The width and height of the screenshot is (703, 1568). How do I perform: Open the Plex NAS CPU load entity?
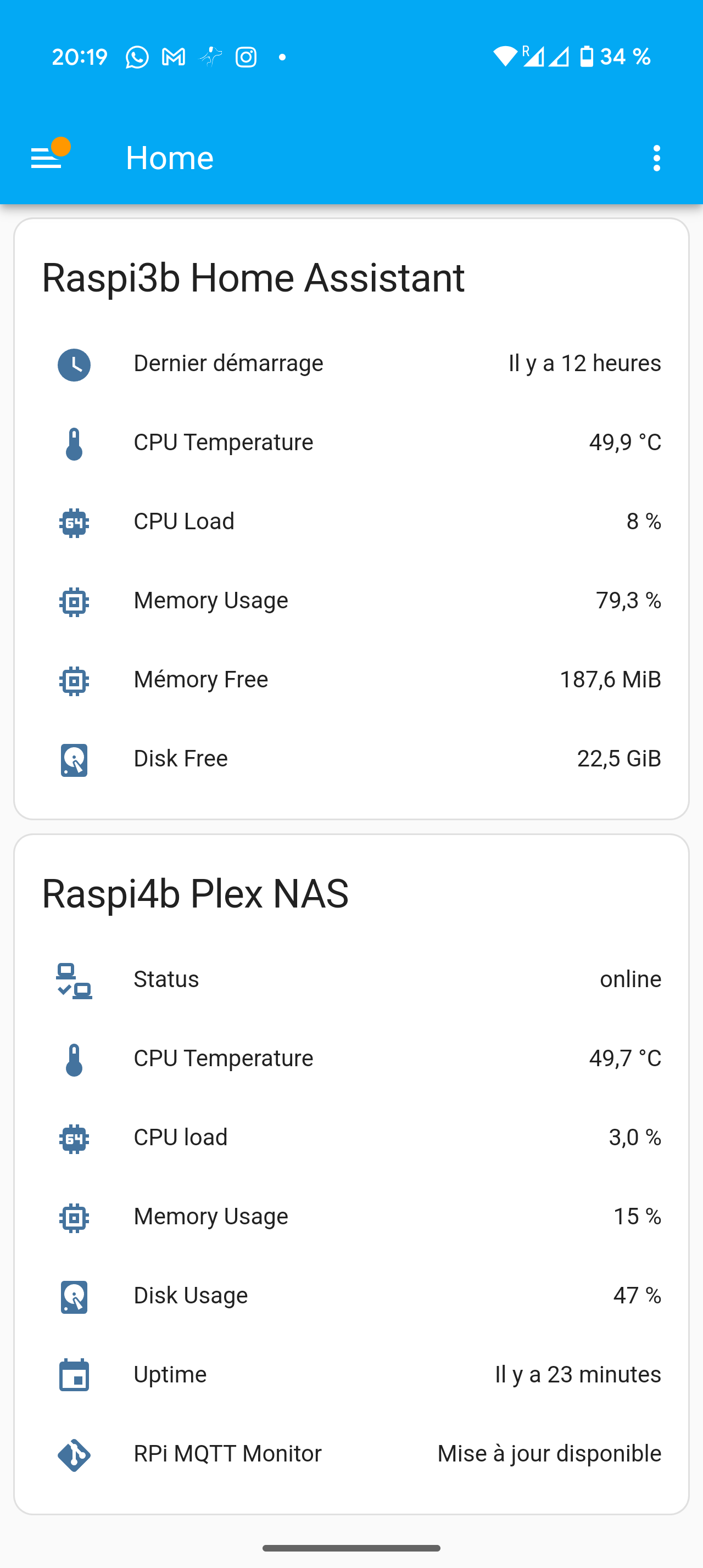pyautogui.click(x=181, y=1138)
